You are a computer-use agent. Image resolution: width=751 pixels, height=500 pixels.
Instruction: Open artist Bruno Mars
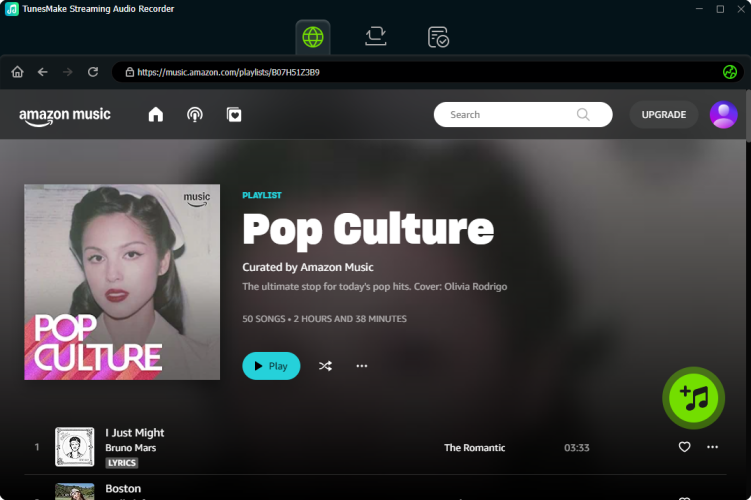[x=131, y=448]
